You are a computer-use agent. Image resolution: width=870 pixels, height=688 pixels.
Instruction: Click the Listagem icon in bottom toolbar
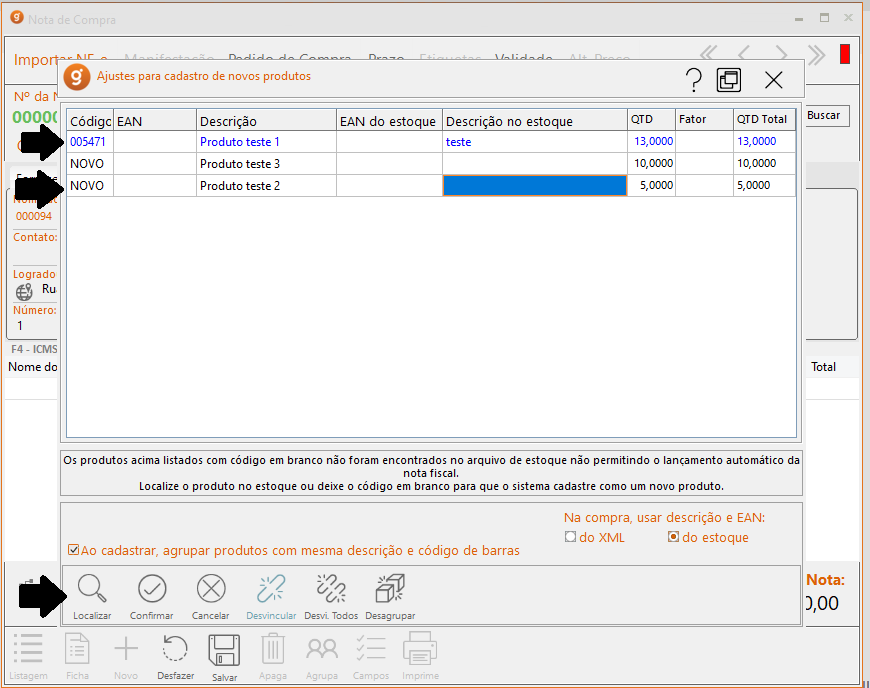click(28, 648)
